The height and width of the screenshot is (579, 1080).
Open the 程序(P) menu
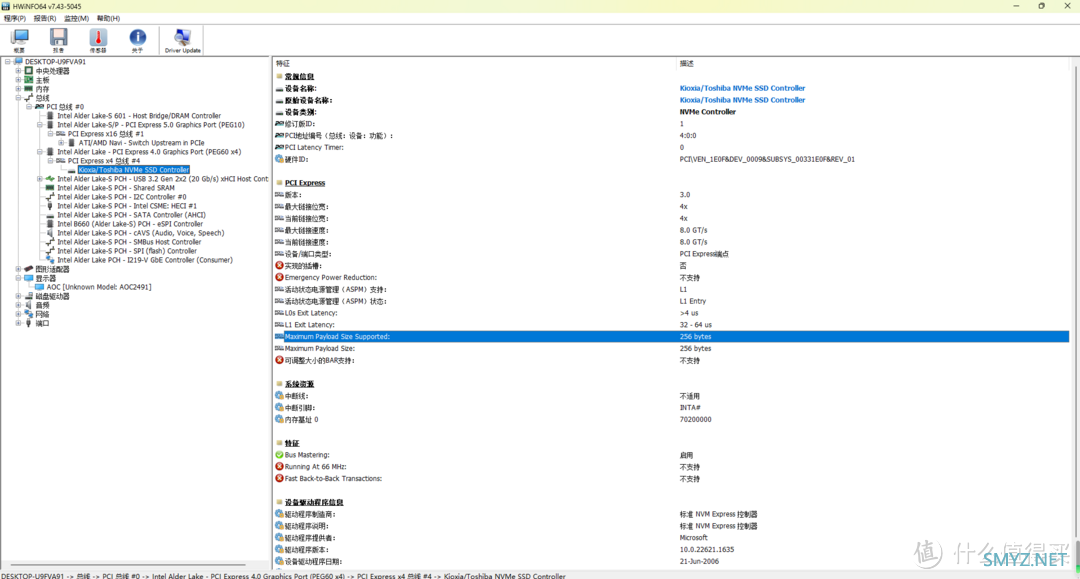click(x=14, y=19)
